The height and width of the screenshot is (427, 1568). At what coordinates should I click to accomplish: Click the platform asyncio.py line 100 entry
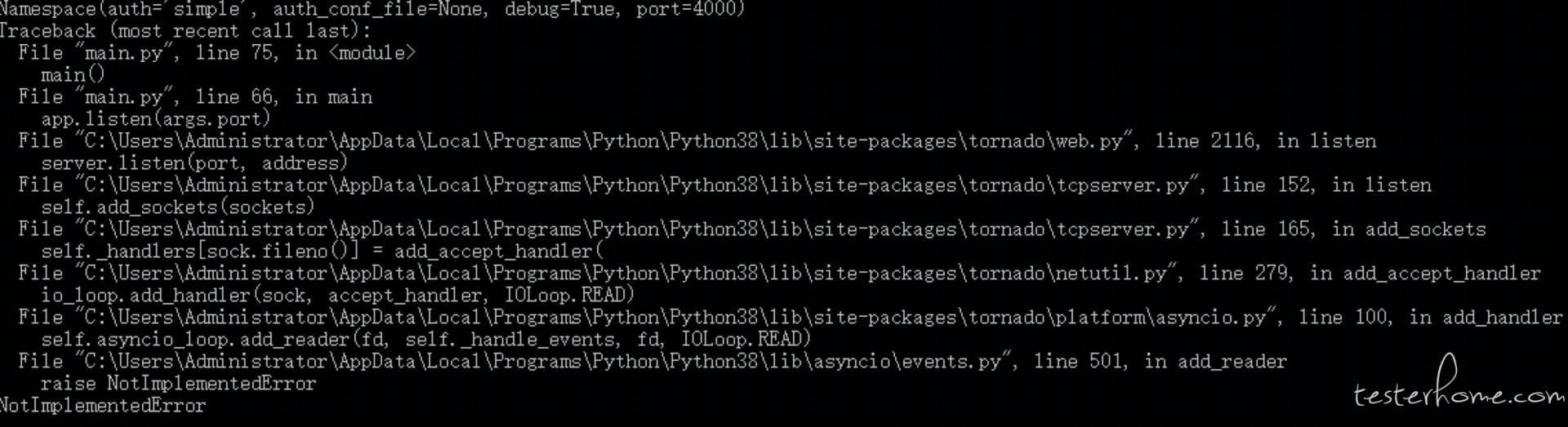pos(791,318)
